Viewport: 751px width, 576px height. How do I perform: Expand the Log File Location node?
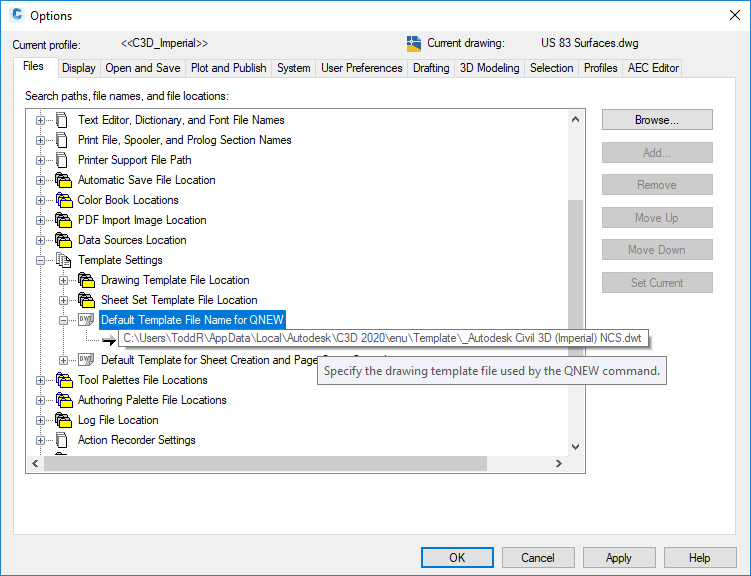[40, 421]
